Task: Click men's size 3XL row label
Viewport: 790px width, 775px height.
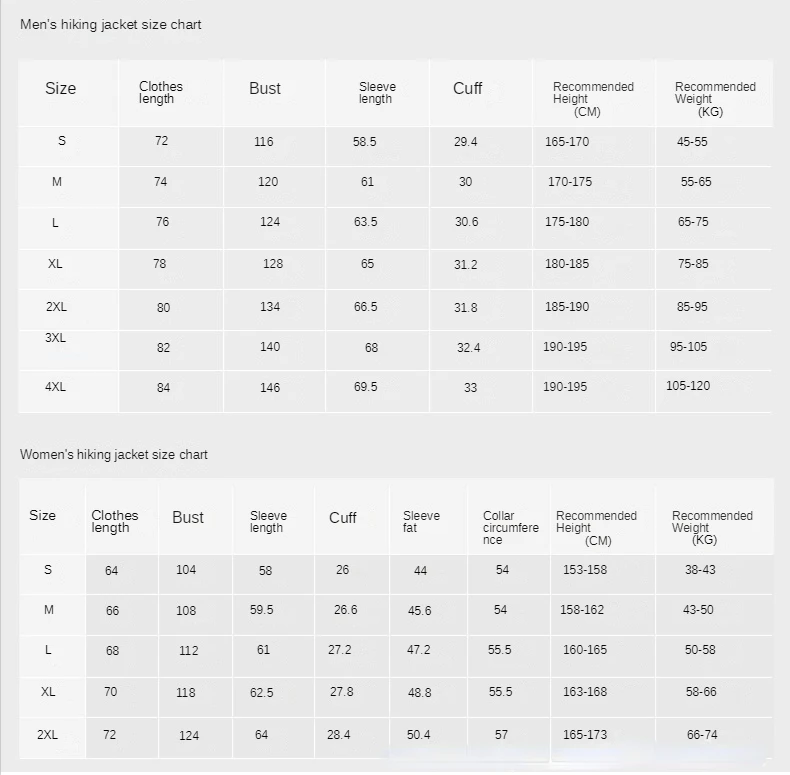Action: click(x=55, y=338)
